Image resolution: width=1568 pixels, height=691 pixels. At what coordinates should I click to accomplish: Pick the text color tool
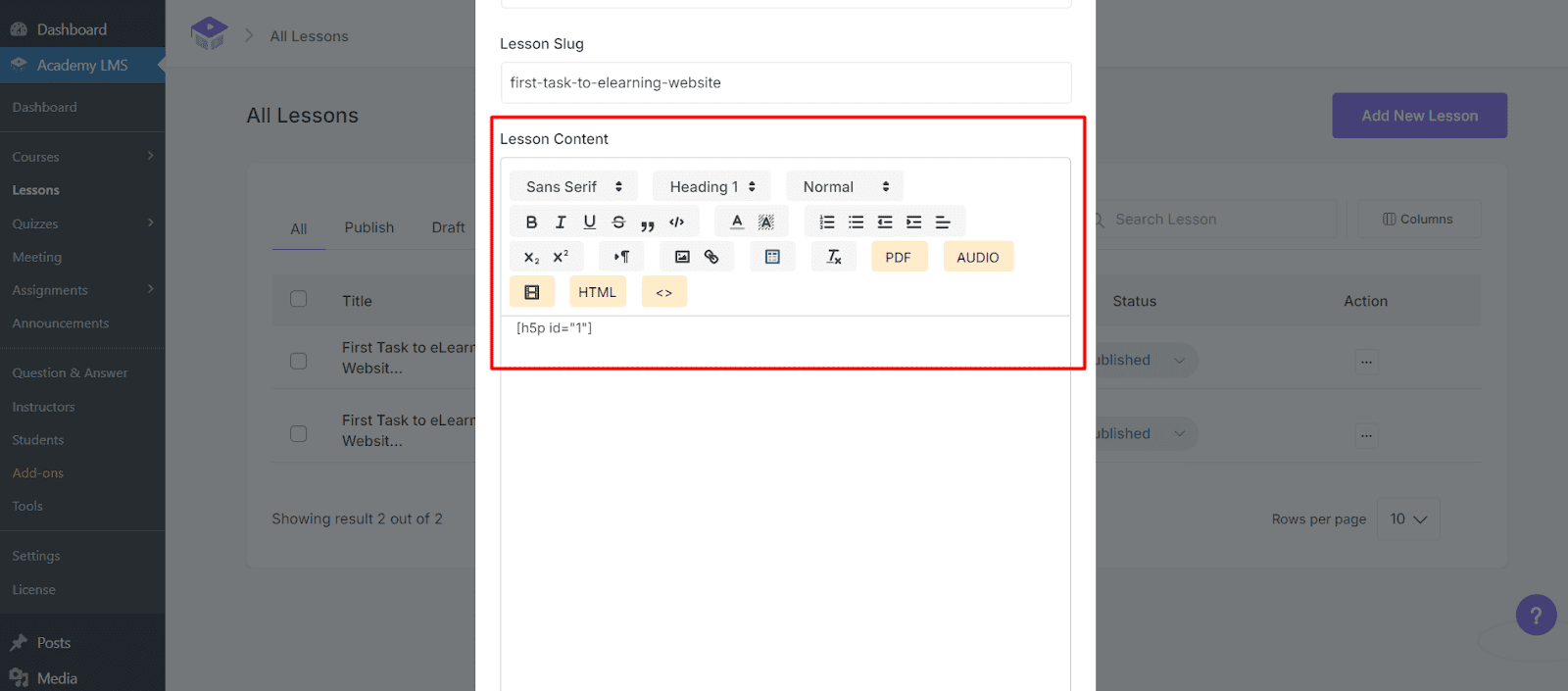click(737, 222)
